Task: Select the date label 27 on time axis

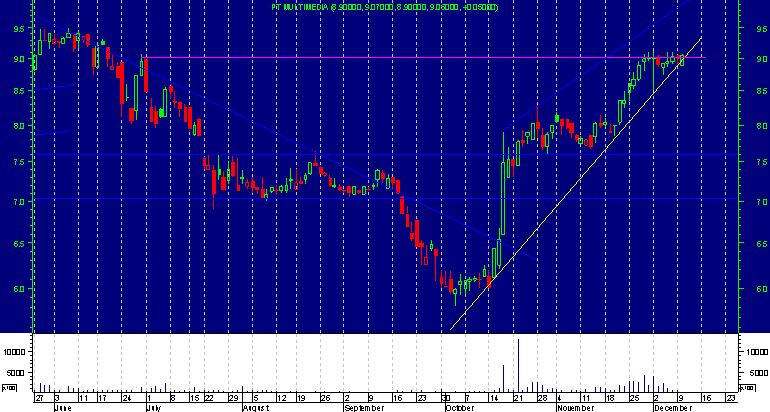Action: tap(39, 398)
